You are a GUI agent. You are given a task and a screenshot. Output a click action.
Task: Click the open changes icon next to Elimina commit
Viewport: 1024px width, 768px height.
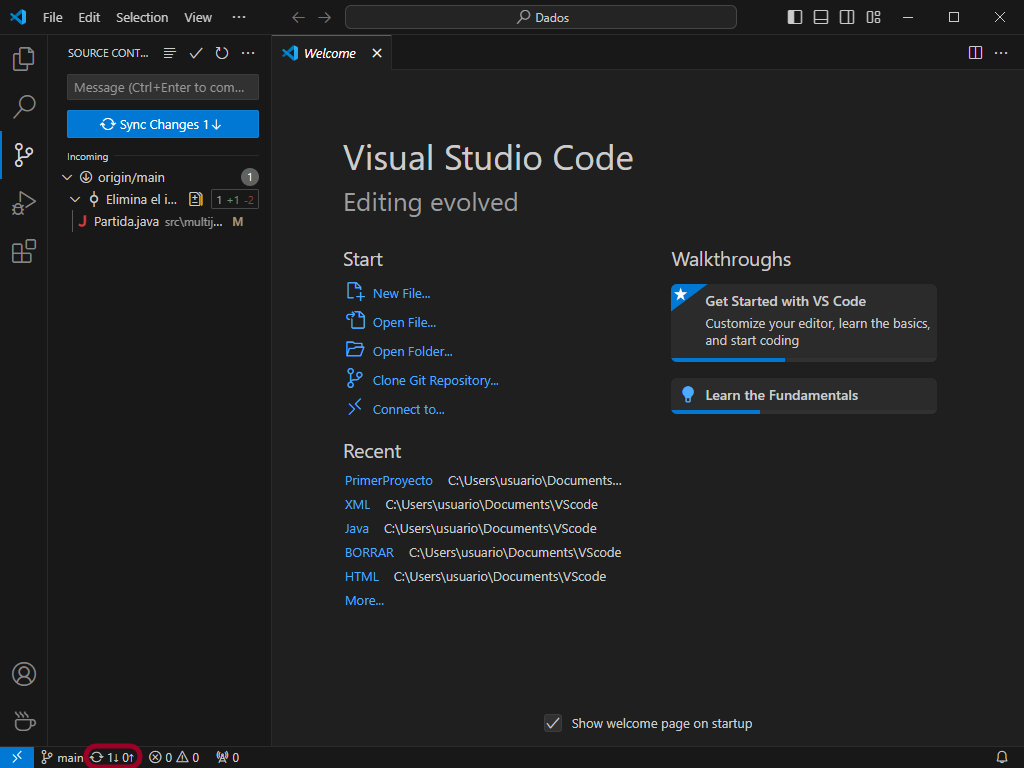click(x=195, y=199)
